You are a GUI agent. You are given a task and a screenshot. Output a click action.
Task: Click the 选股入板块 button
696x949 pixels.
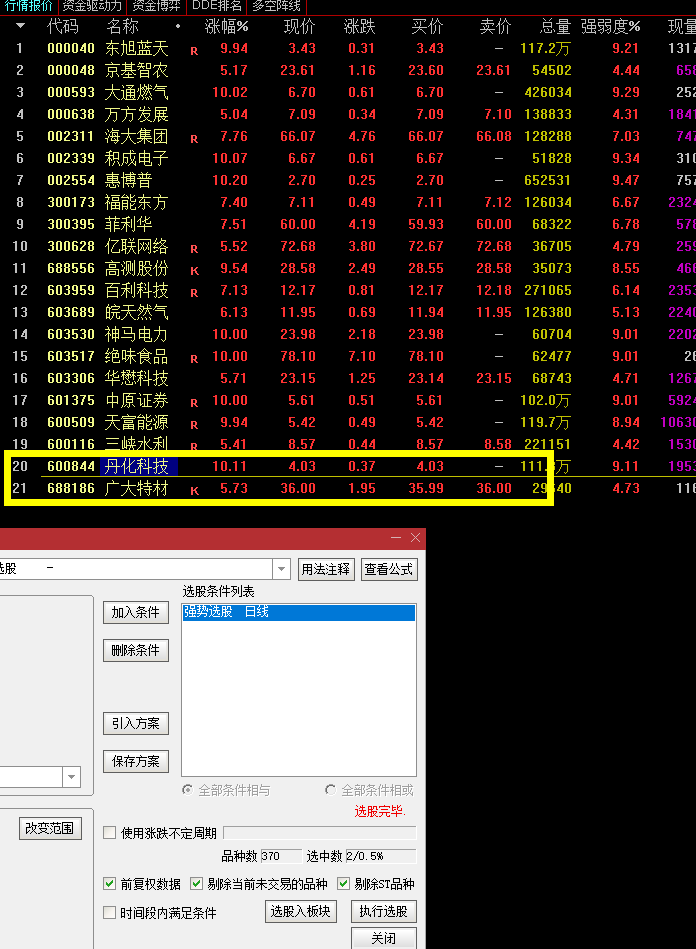click(x=301, y=911)
